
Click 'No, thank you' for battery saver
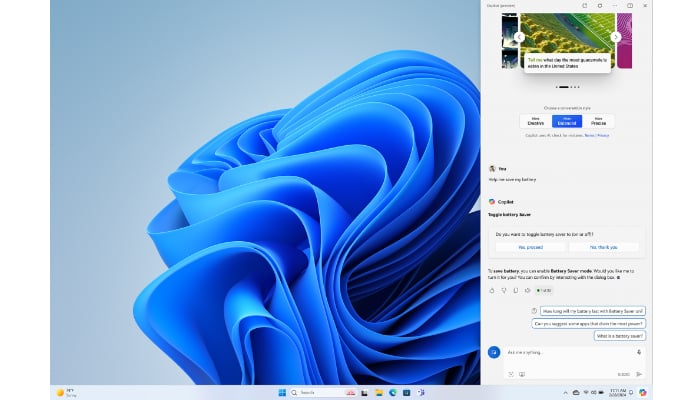[x=604, y=247]
